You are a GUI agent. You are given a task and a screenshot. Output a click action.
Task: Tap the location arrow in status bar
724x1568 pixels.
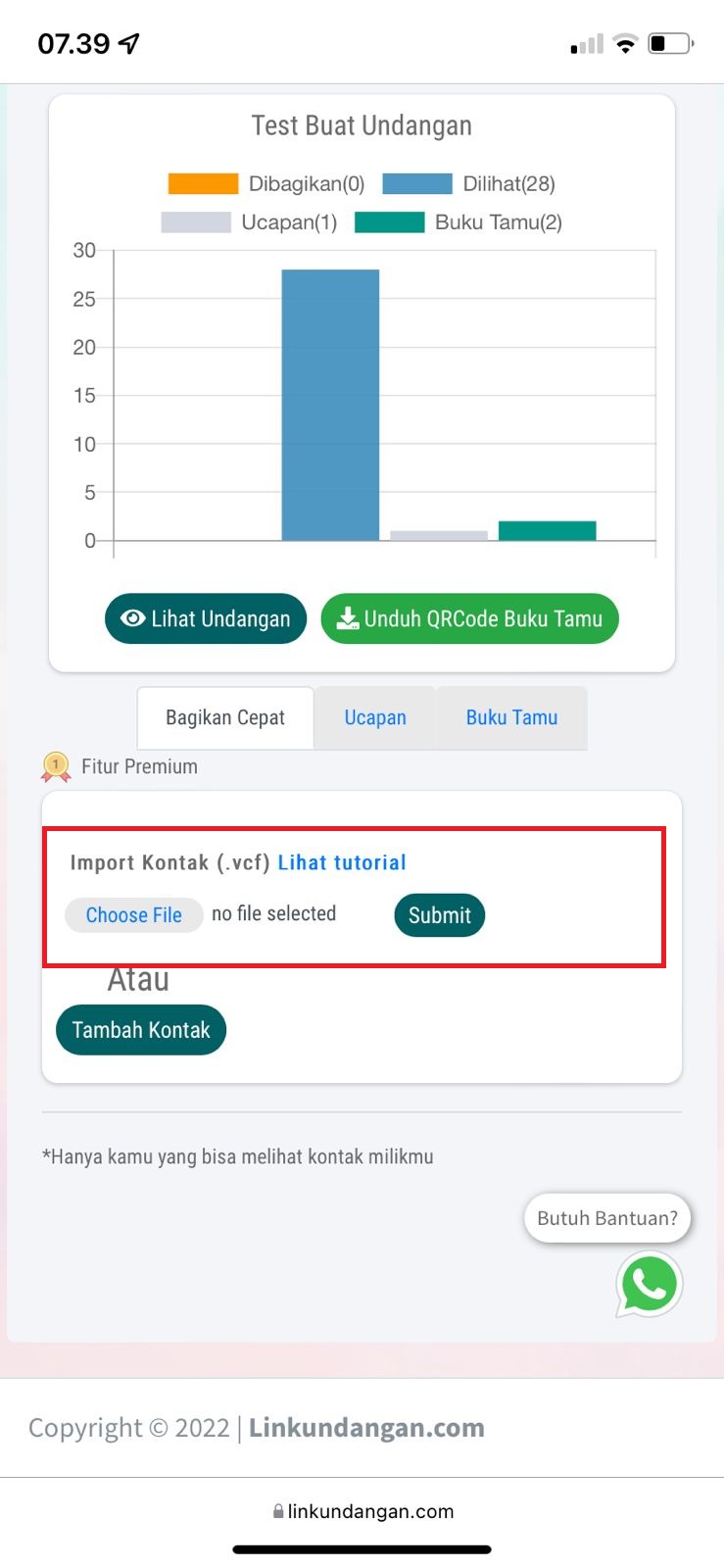(129, 43)
